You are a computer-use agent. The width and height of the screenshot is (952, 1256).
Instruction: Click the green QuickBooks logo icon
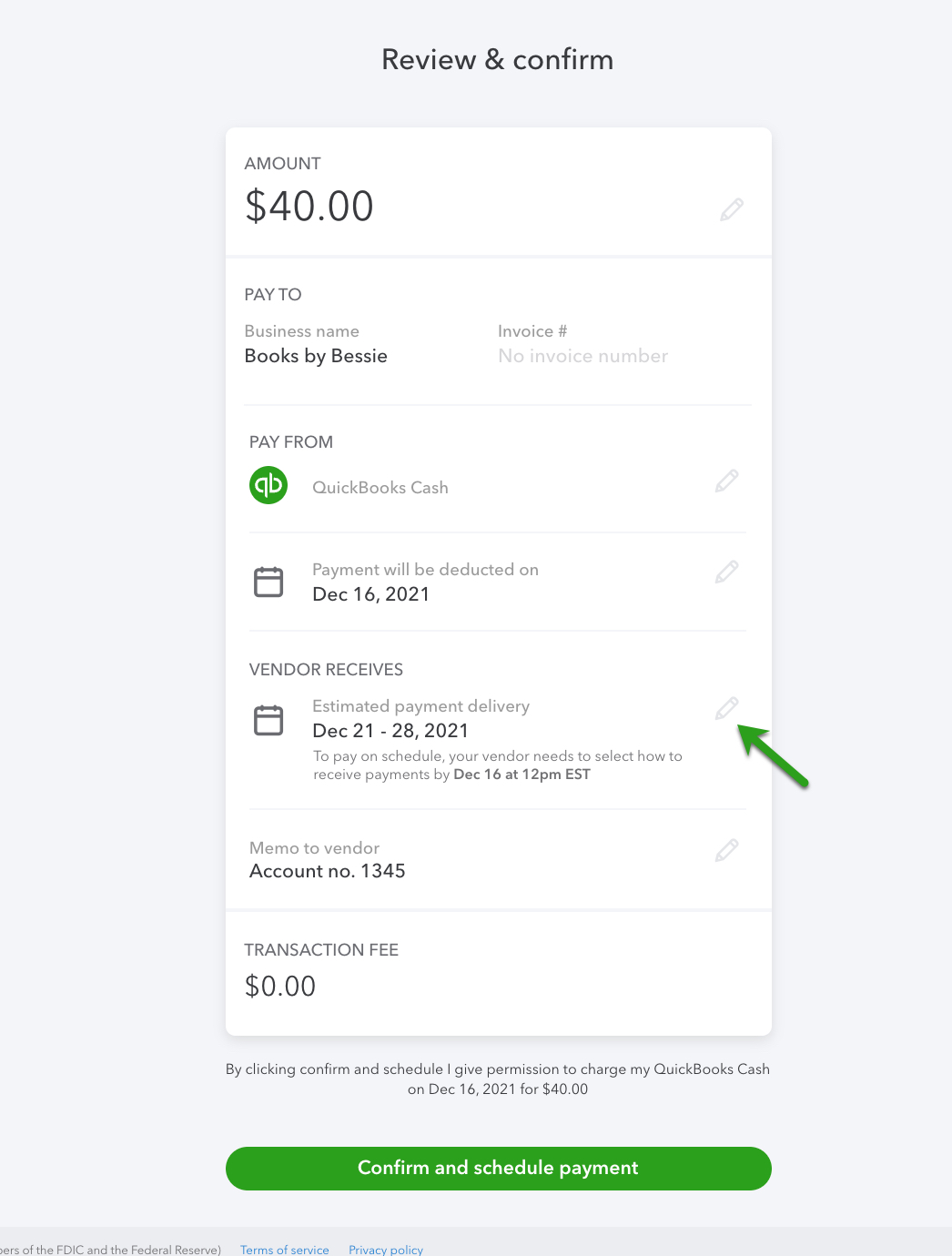click(x=268, y=485)
